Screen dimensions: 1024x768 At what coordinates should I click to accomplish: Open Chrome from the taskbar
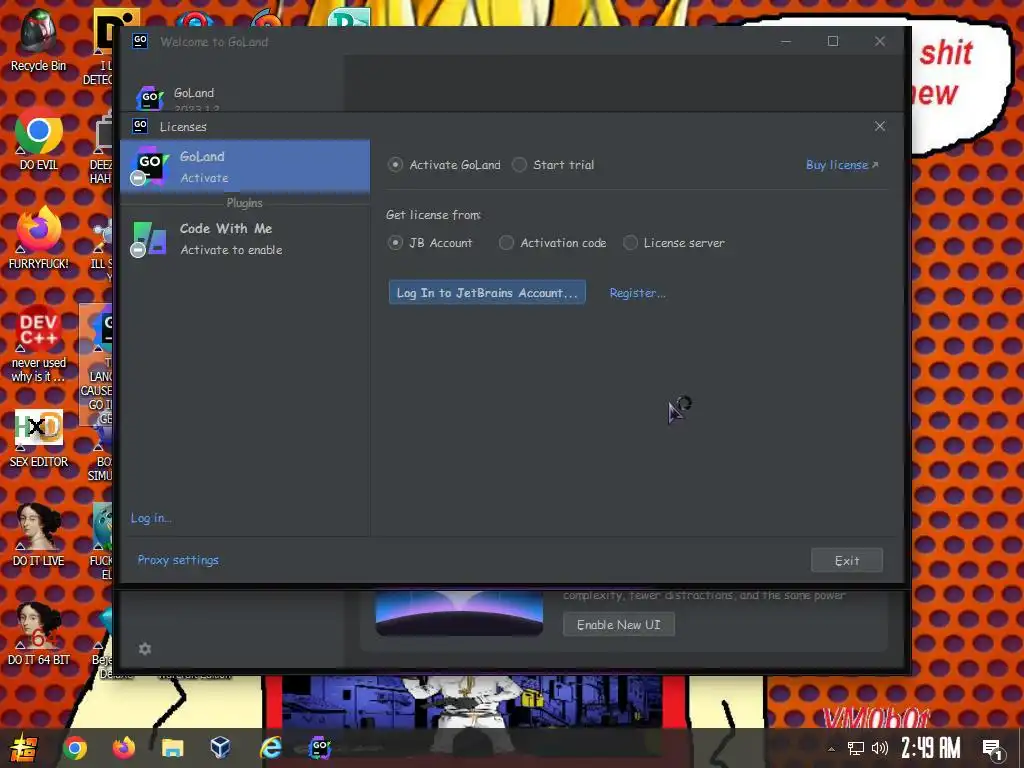tap(74, 748)
